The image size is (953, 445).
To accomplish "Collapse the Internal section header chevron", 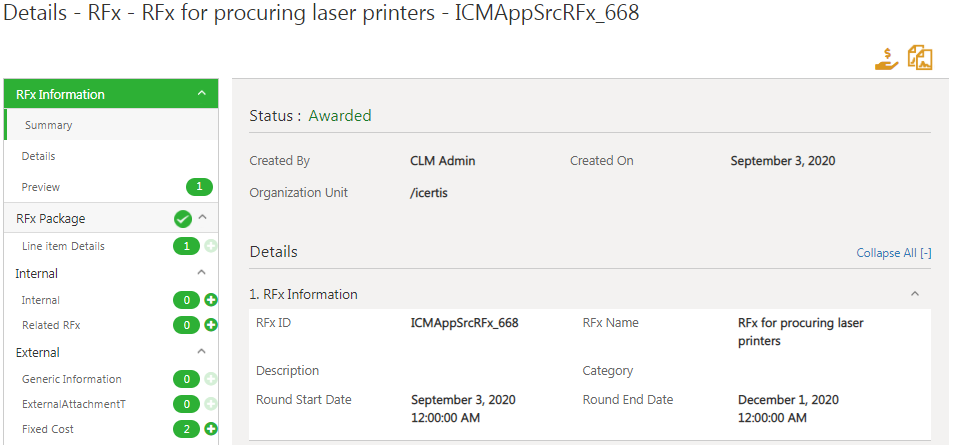I will pos(202,273).
